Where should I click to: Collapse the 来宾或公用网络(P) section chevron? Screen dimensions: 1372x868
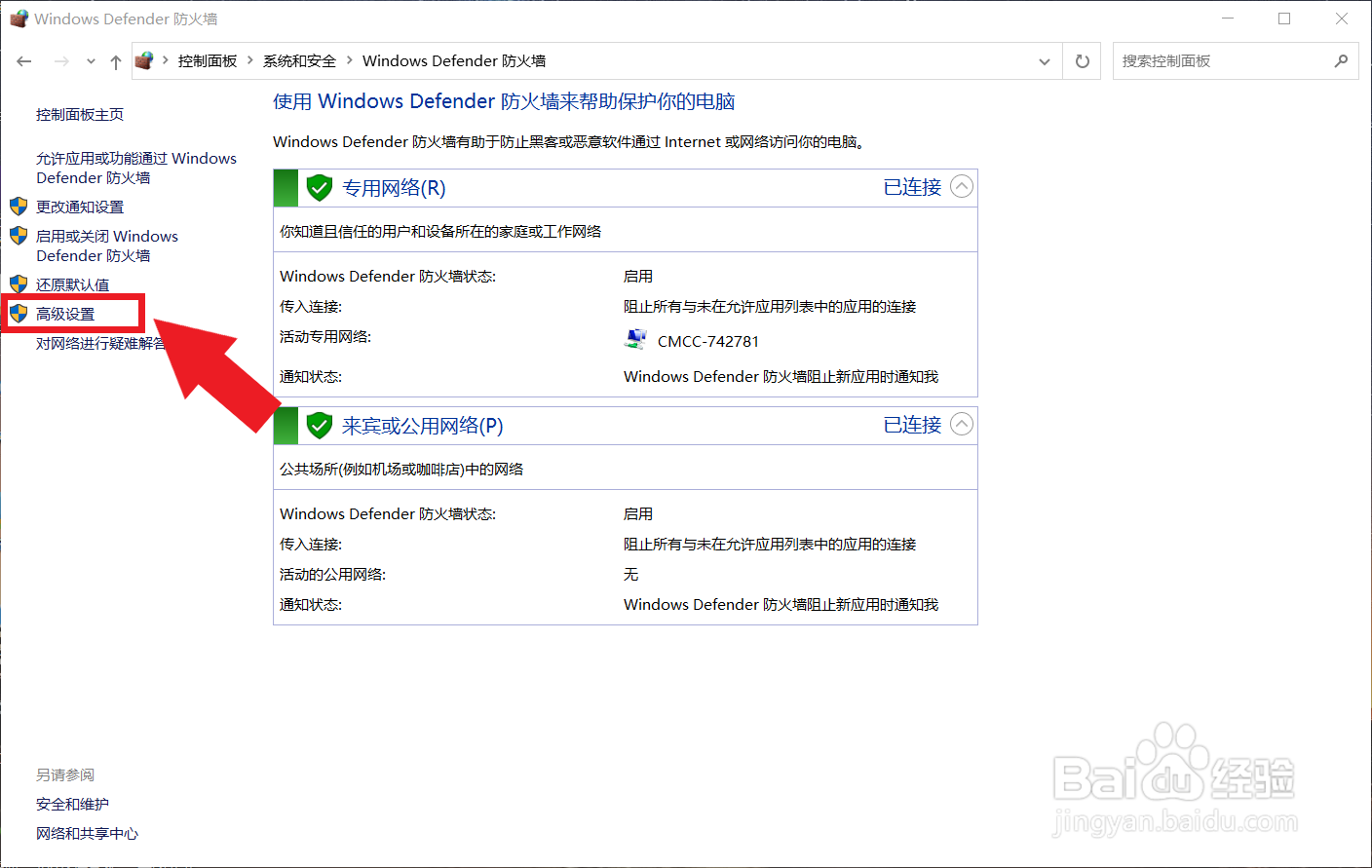(962, 425)
